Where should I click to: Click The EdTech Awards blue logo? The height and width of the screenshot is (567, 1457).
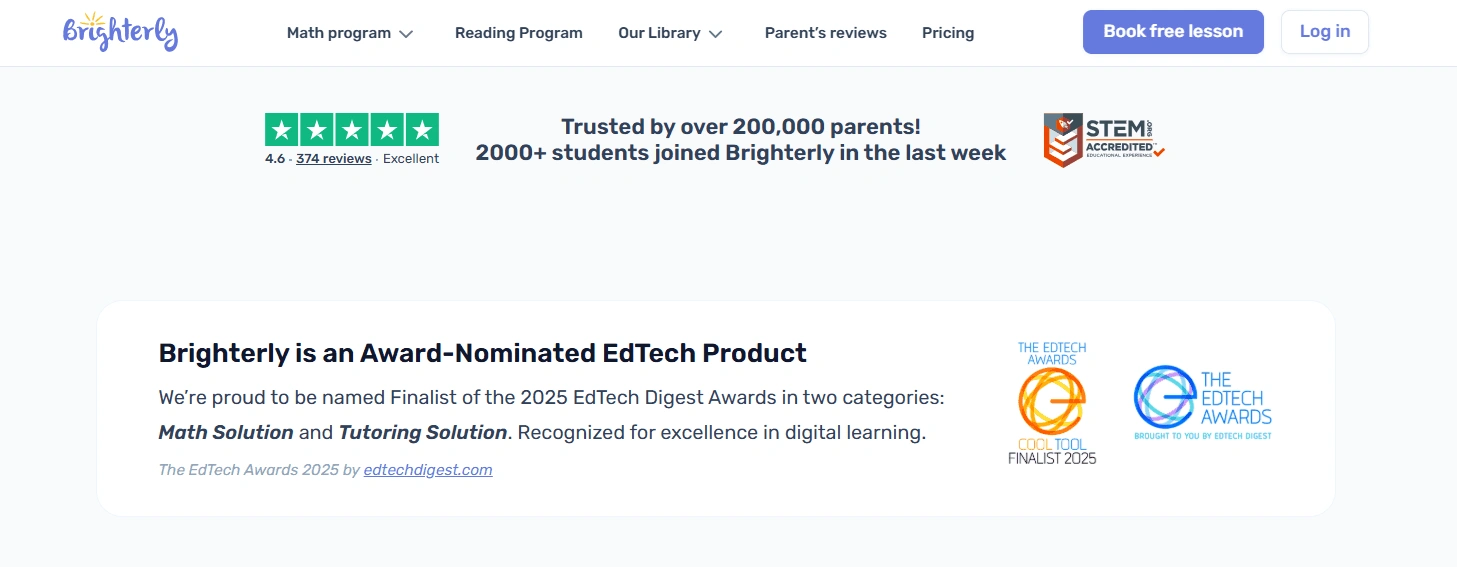point(1203,403)
